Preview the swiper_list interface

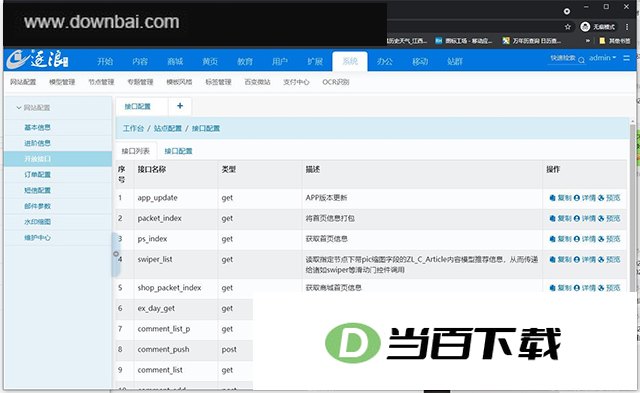[x=609, y=260]
